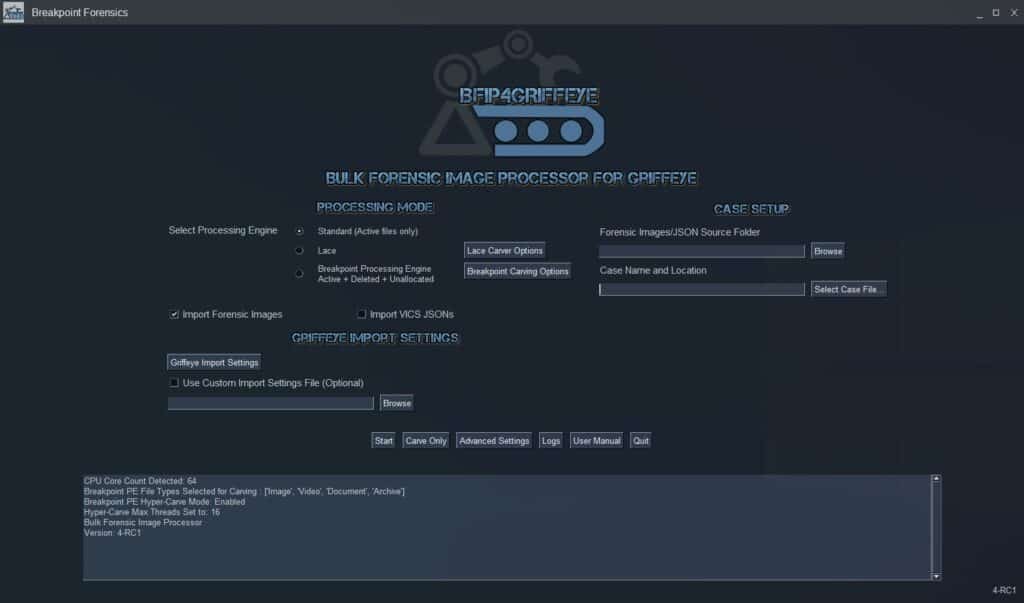Browse for custom import settings file
This screenshot has width=1024, height=603.
(396, 403)
